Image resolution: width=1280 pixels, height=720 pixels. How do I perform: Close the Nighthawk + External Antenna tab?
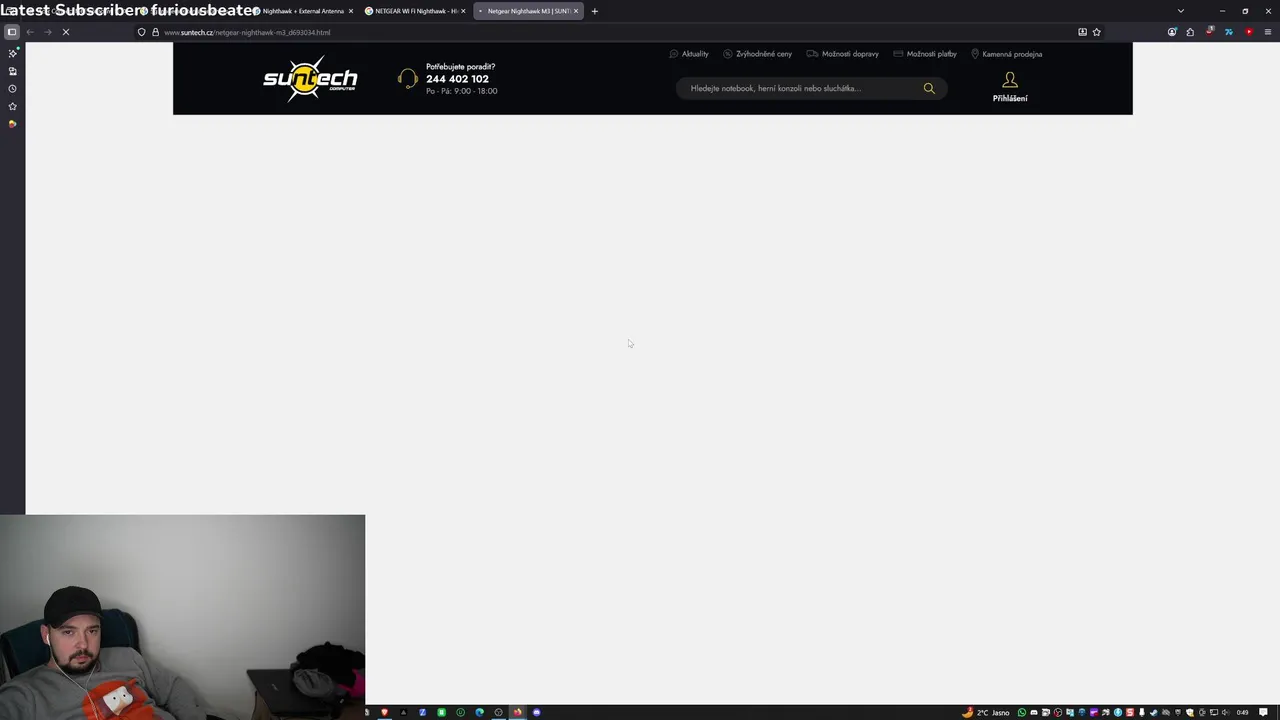[x=351, y=11]
